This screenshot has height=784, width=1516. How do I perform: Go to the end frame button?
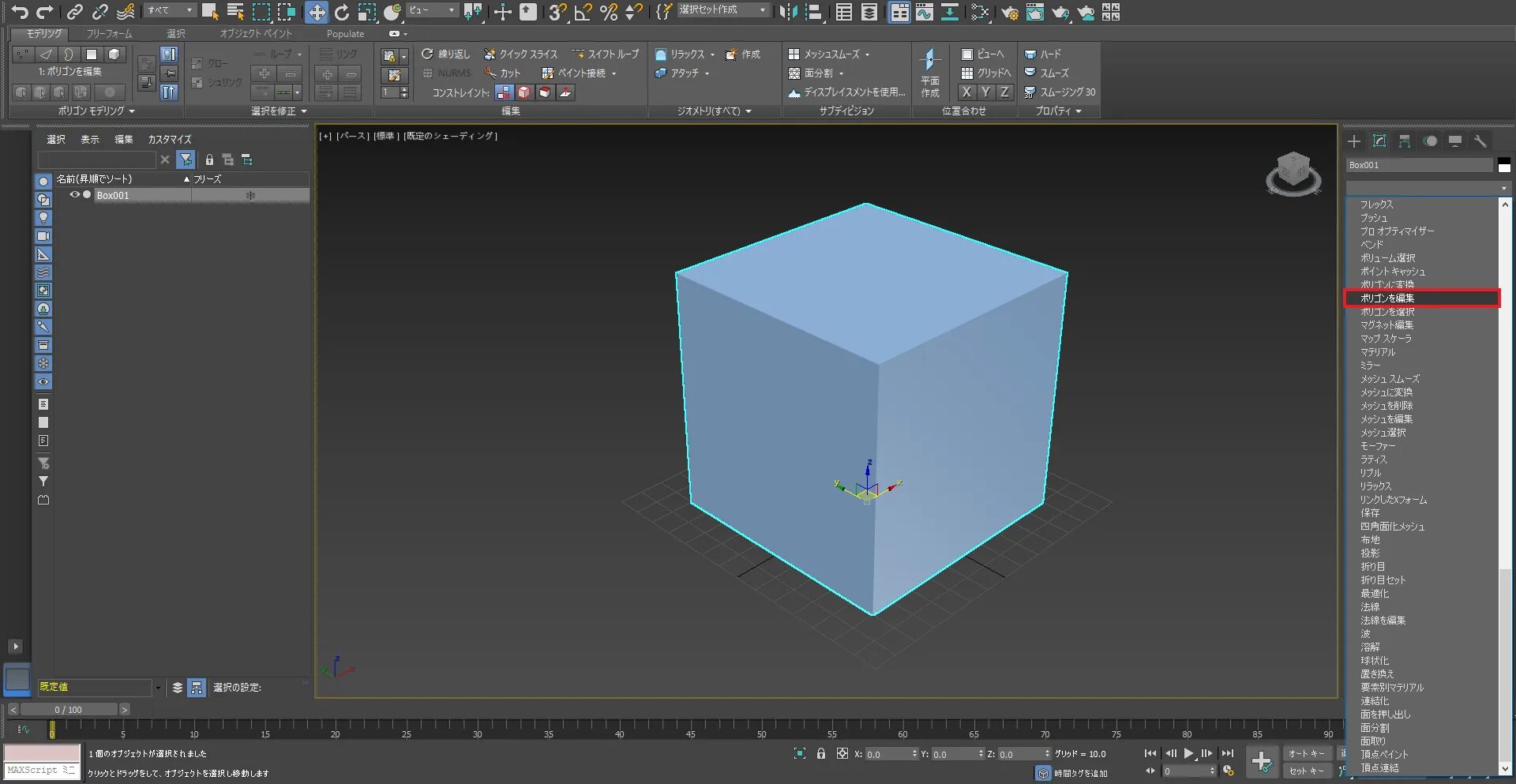point(1227,753)
